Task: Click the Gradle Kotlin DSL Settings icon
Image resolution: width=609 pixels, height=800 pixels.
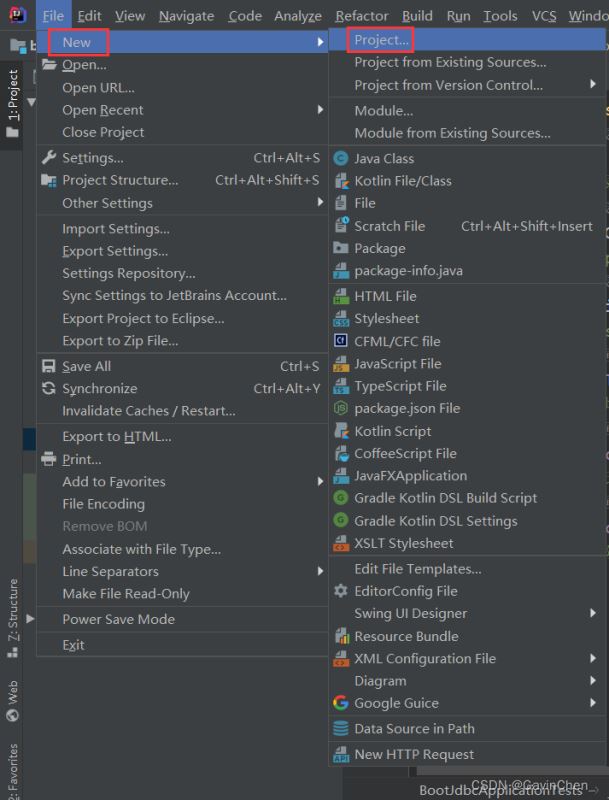Action: pyautogui.click(x=341, y=521)
